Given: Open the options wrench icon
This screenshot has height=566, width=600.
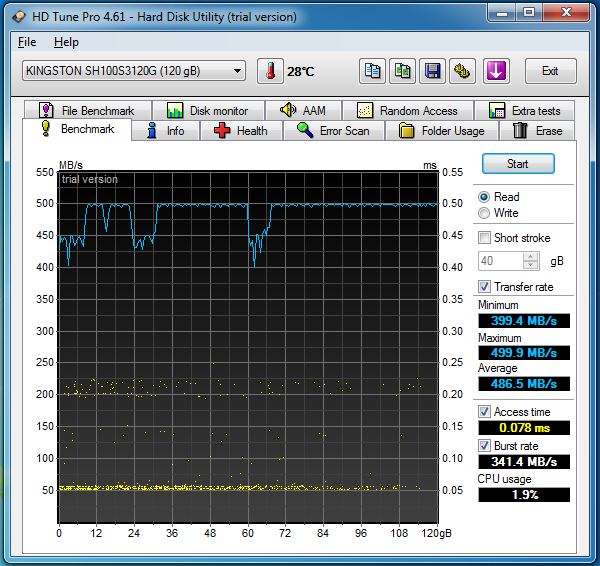Looking at the screenshot, I should coord(462,71).
